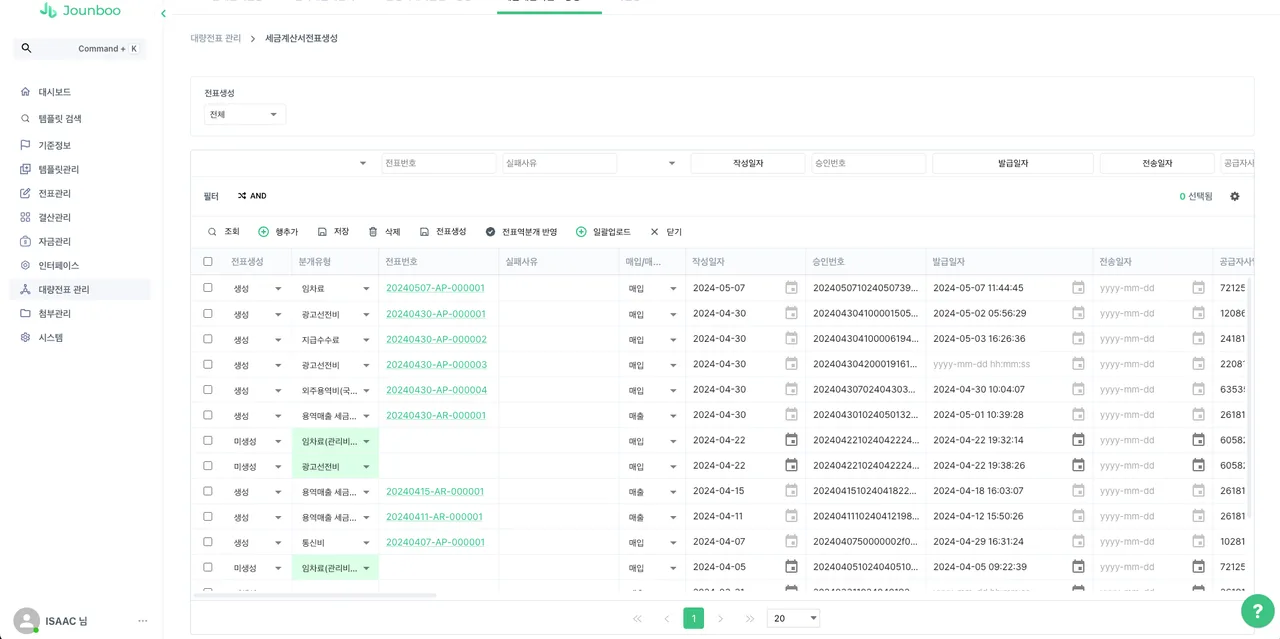
Task: Open 발급일자 calendar for 2024-04-22 19:32:14 row
Action: tap(1078, 440)
